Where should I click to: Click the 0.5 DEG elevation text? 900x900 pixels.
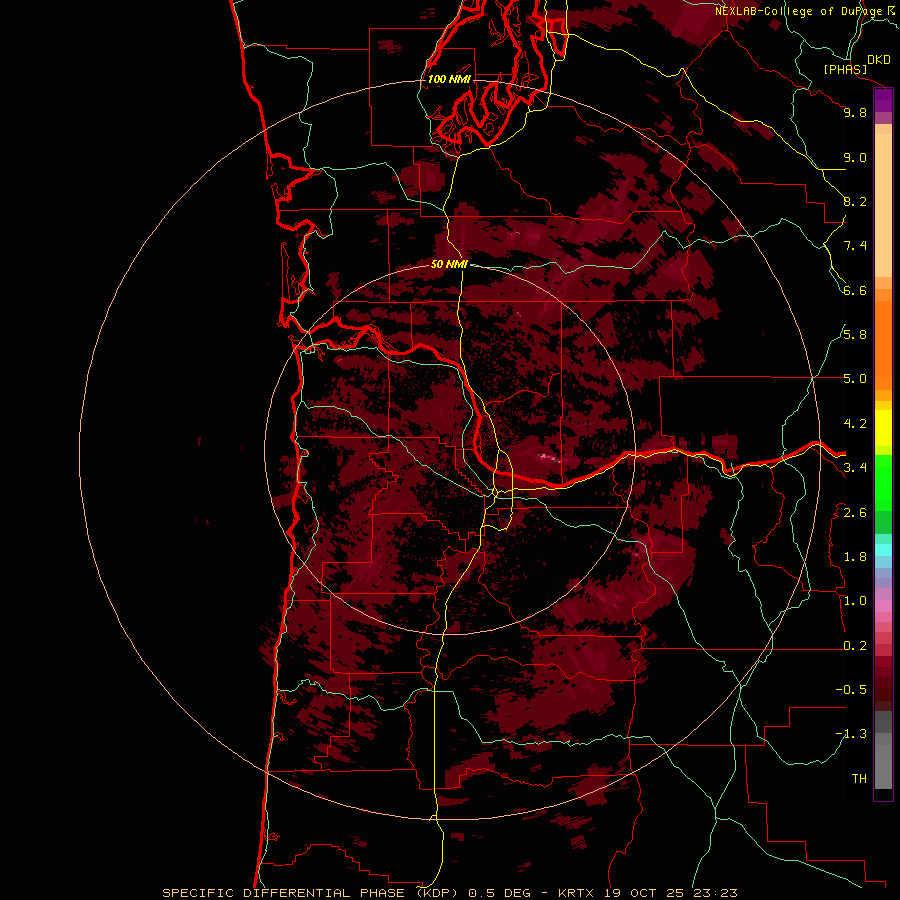click(501, 893)
